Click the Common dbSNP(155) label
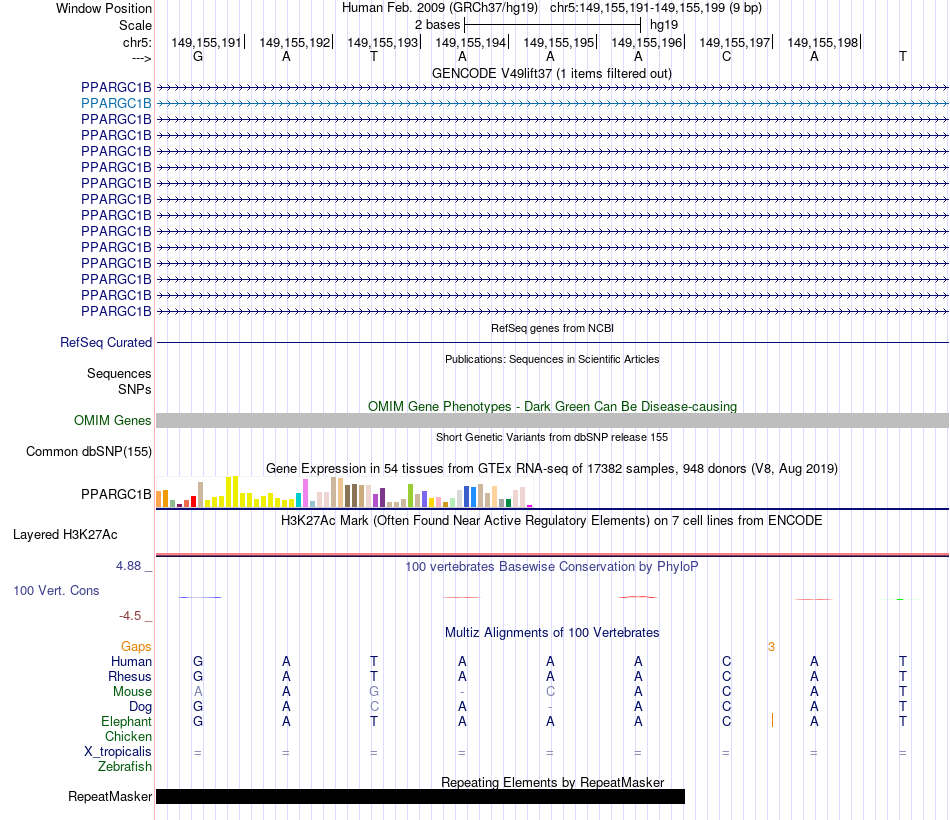The image size is (950, 820). [x=89, y=452]
